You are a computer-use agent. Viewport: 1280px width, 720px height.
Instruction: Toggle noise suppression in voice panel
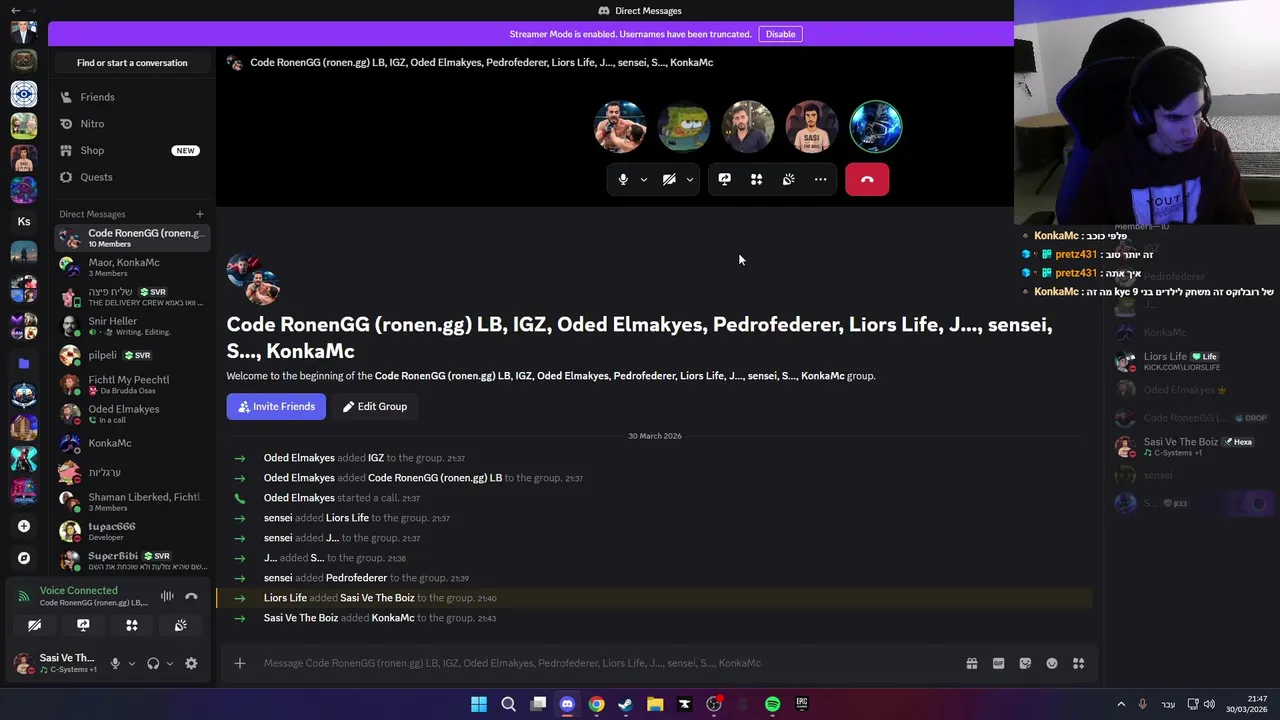tap(167, 596)
